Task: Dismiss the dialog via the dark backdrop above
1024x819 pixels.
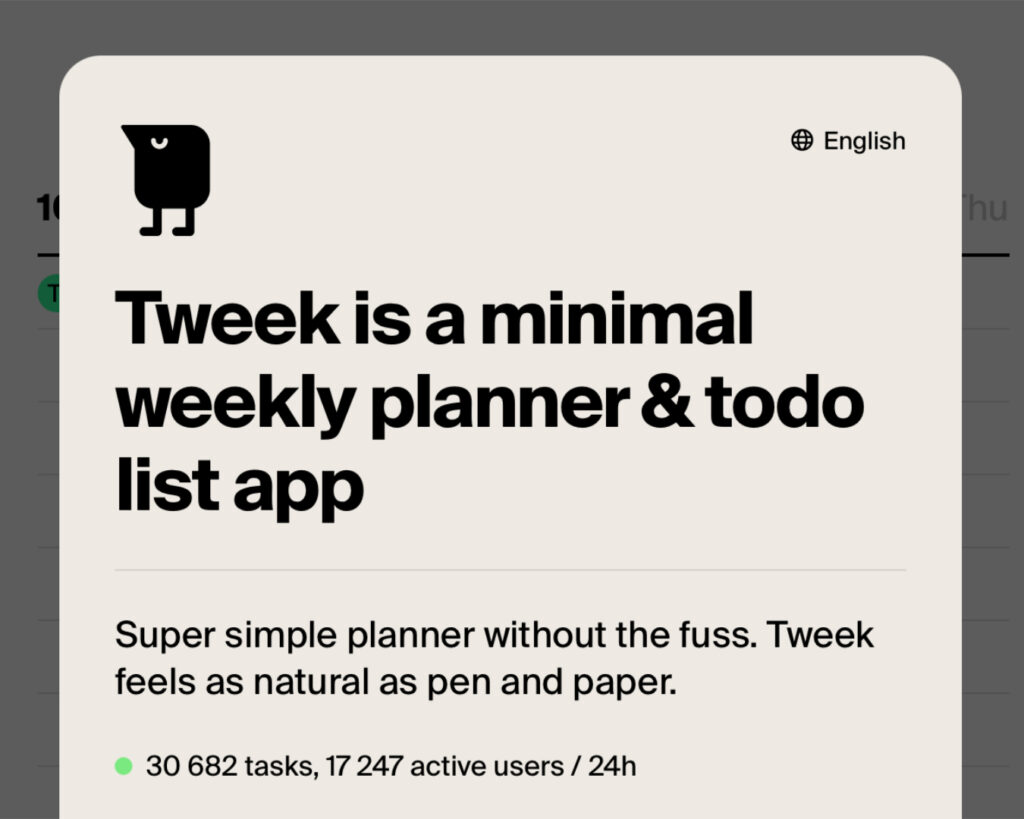Action: pos(510,26)
